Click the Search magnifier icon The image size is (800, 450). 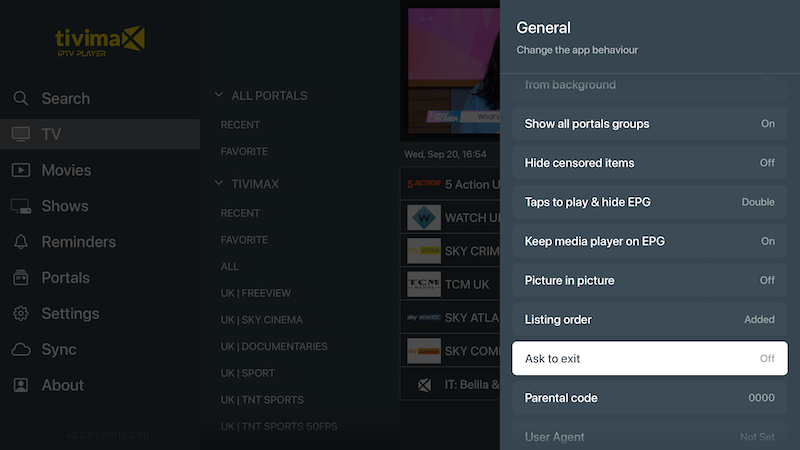(x=21, y=98)
